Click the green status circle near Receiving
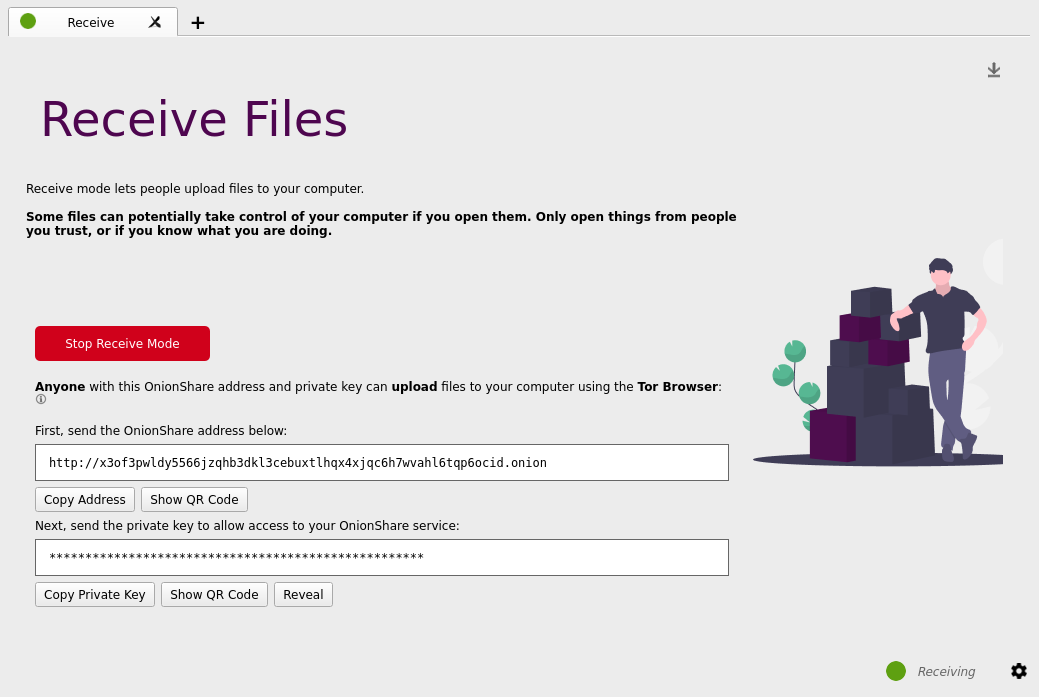Viewport: 1039px width, 697px height. pyautogui.click(x=895, y=671)
